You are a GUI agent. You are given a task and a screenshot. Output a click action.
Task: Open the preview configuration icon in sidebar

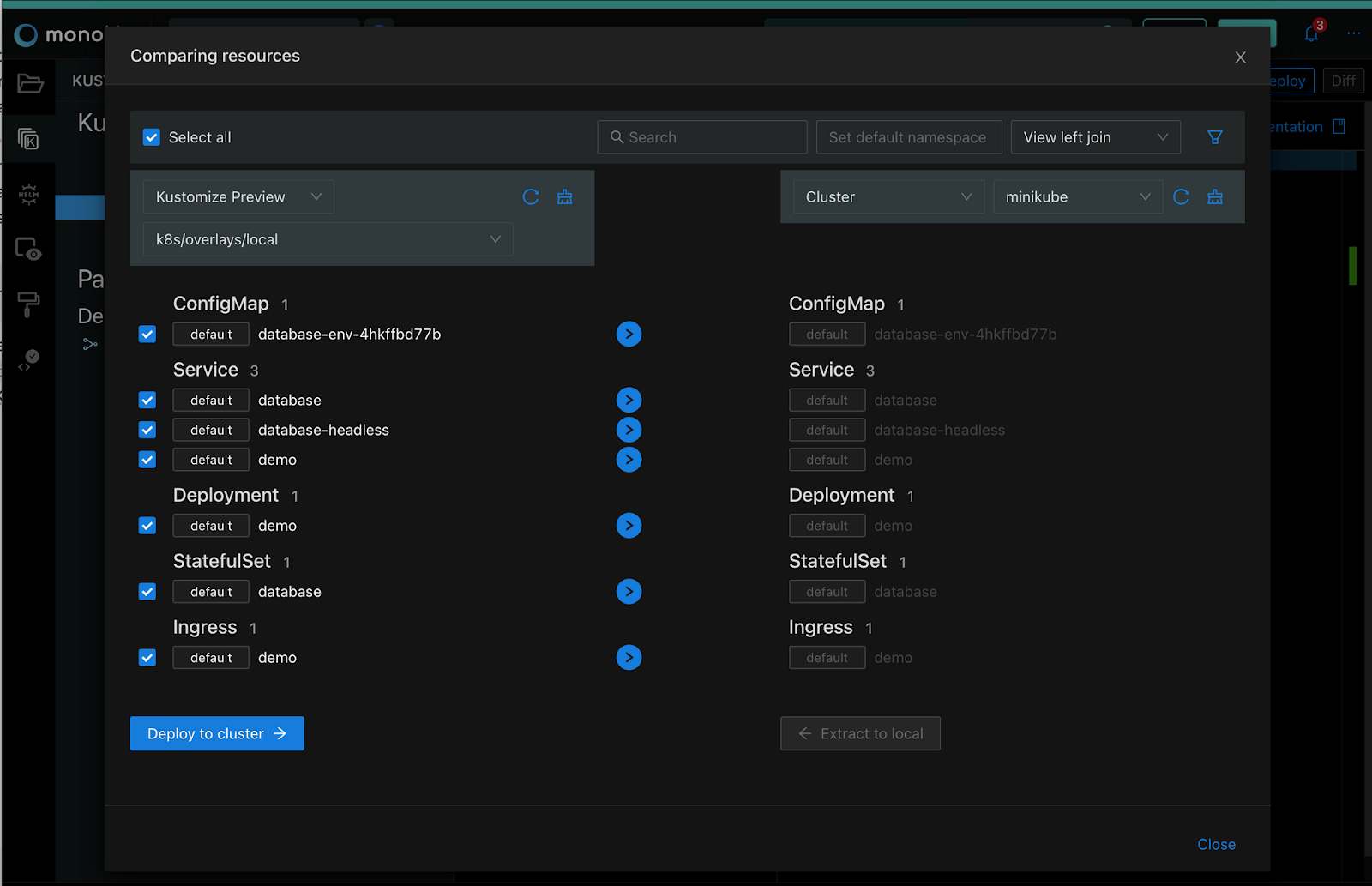28,250
